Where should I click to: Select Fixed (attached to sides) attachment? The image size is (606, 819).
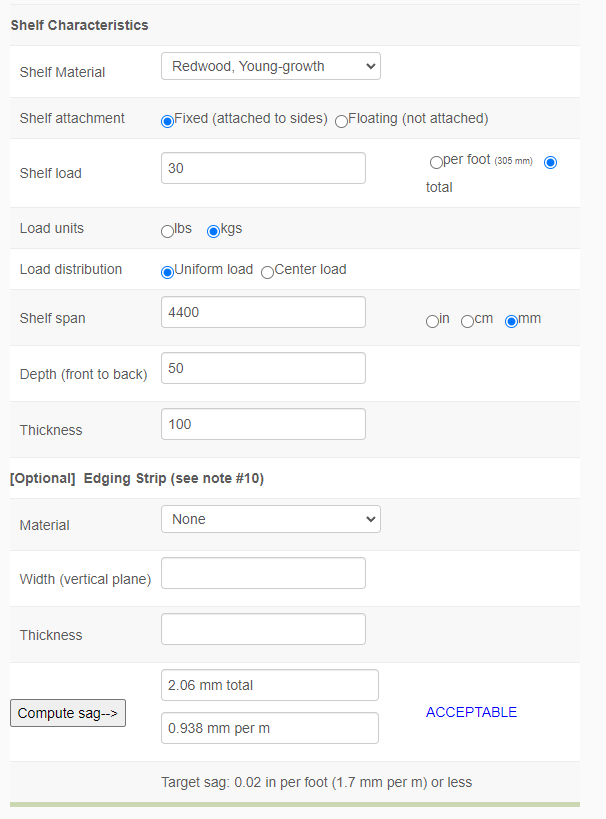[x=167, y=120]
